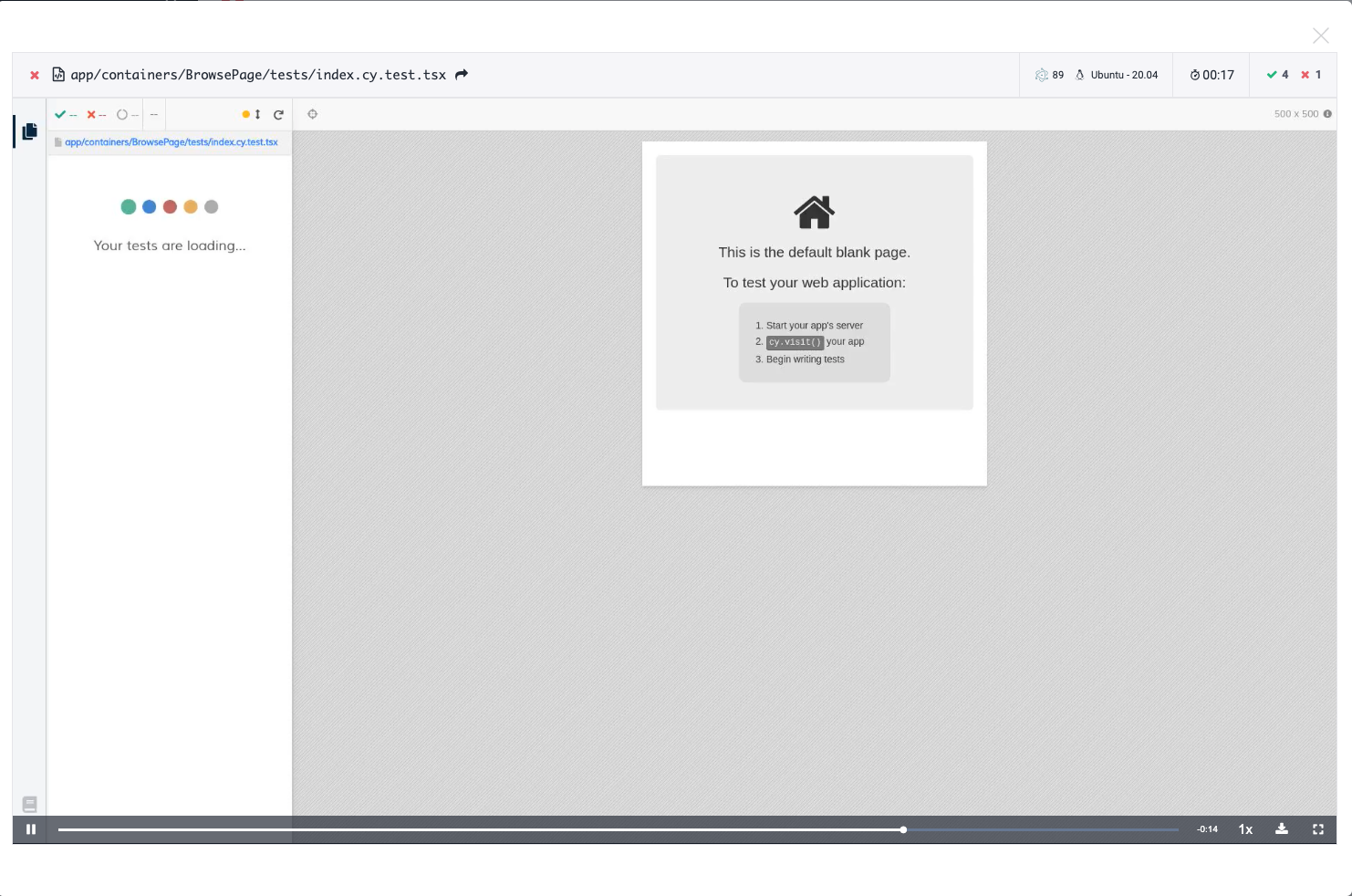
Task: Open the share icon next to the spec filename
Action: pyautogui.click(x=461, y=75)
